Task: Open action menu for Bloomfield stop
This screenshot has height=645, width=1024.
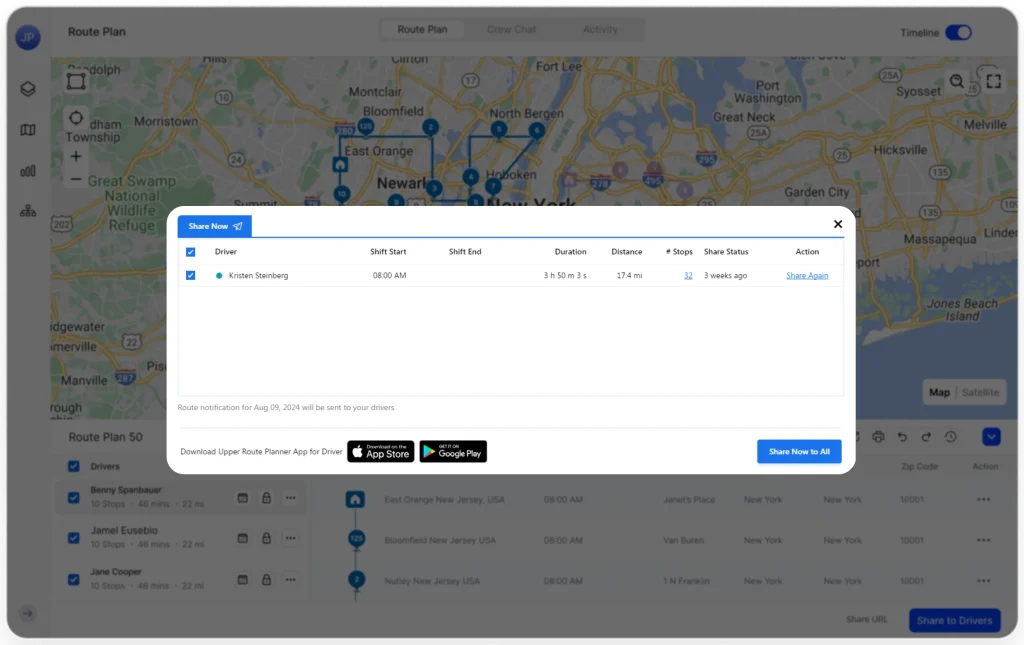Action: pyautogui.click(x=984, y=540)
